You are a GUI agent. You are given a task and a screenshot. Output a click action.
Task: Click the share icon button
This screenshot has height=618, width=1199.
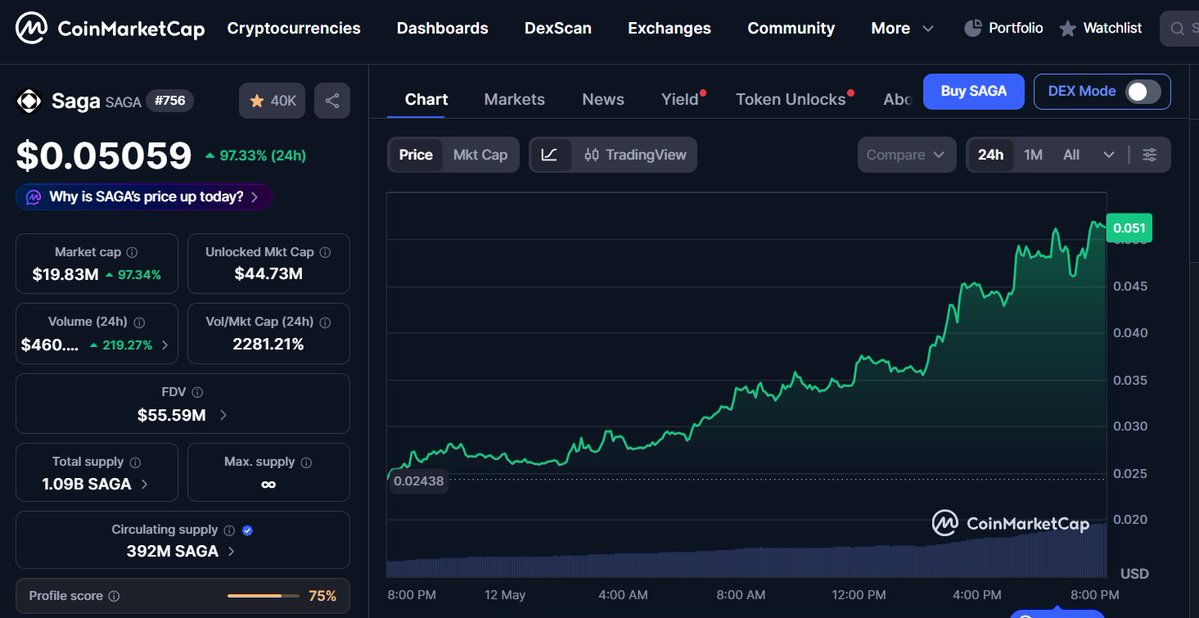[x=332, y=101]
